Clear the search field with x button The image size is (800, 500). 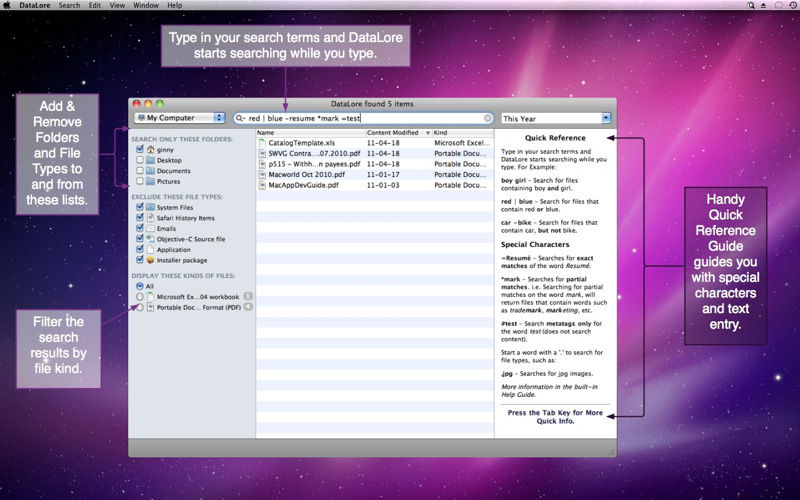click(488, 118)
